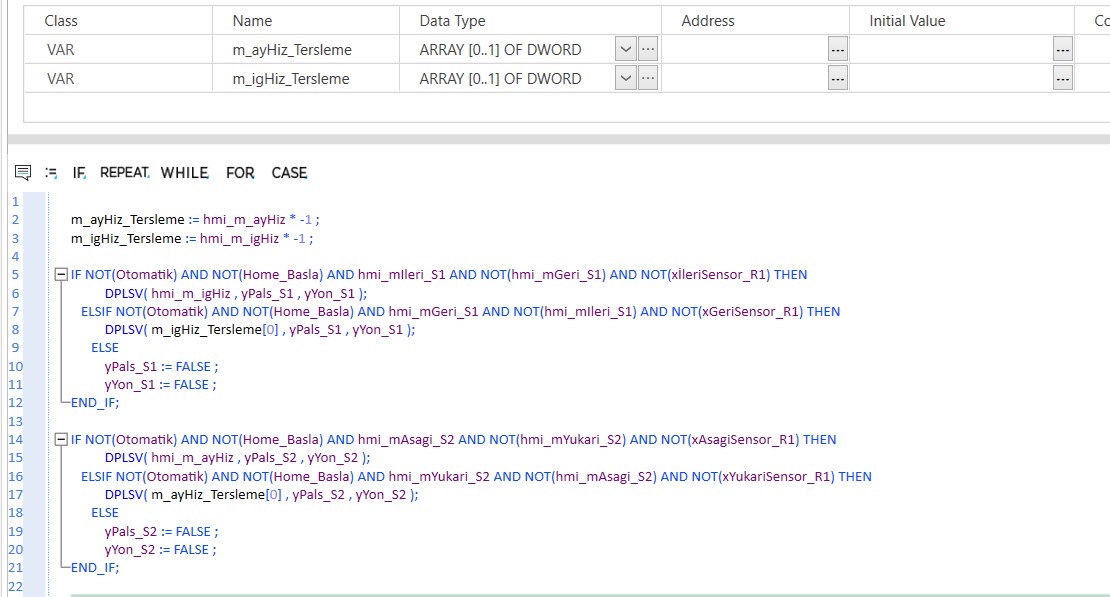
Task: Place cursor on hmi_m_ayHiz in line 2
Action: [x=244, y=220]
